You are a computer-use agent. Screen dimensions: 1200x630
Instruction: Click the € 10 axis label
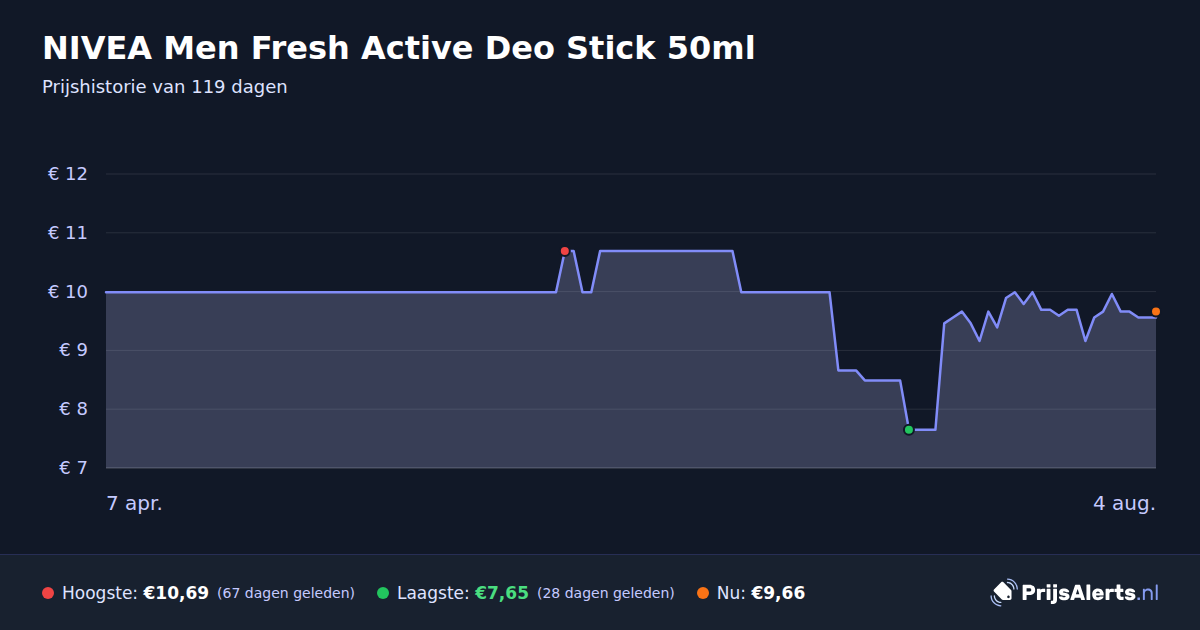(68, 292)
